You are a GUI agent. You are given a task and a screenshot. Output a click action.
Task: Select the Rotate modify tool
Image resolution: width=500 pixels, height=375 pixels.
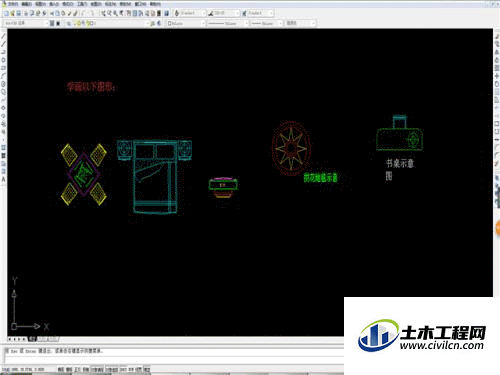pyautogui.click(x=497, y=84)
